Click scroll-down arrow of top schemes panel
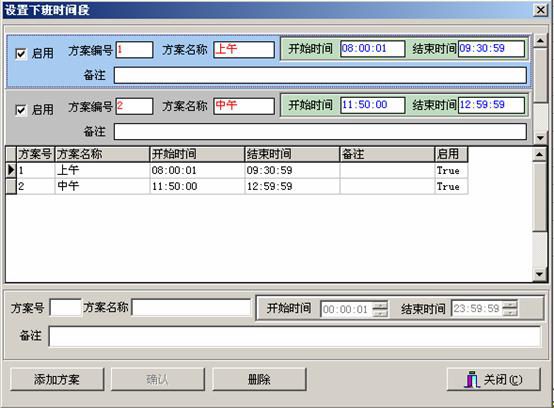The image size is (554, 408). click(540, 137)
